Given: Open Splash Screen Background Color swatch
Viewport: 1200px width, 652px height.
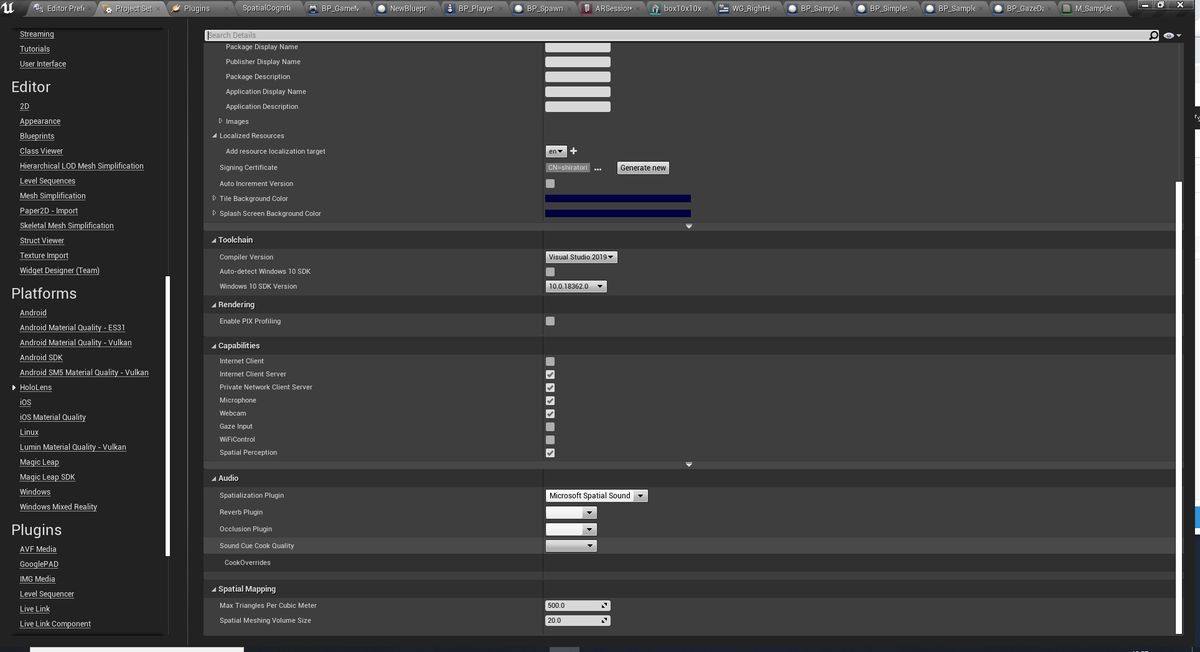Looking at the screenshot, I should click(618, 213).
